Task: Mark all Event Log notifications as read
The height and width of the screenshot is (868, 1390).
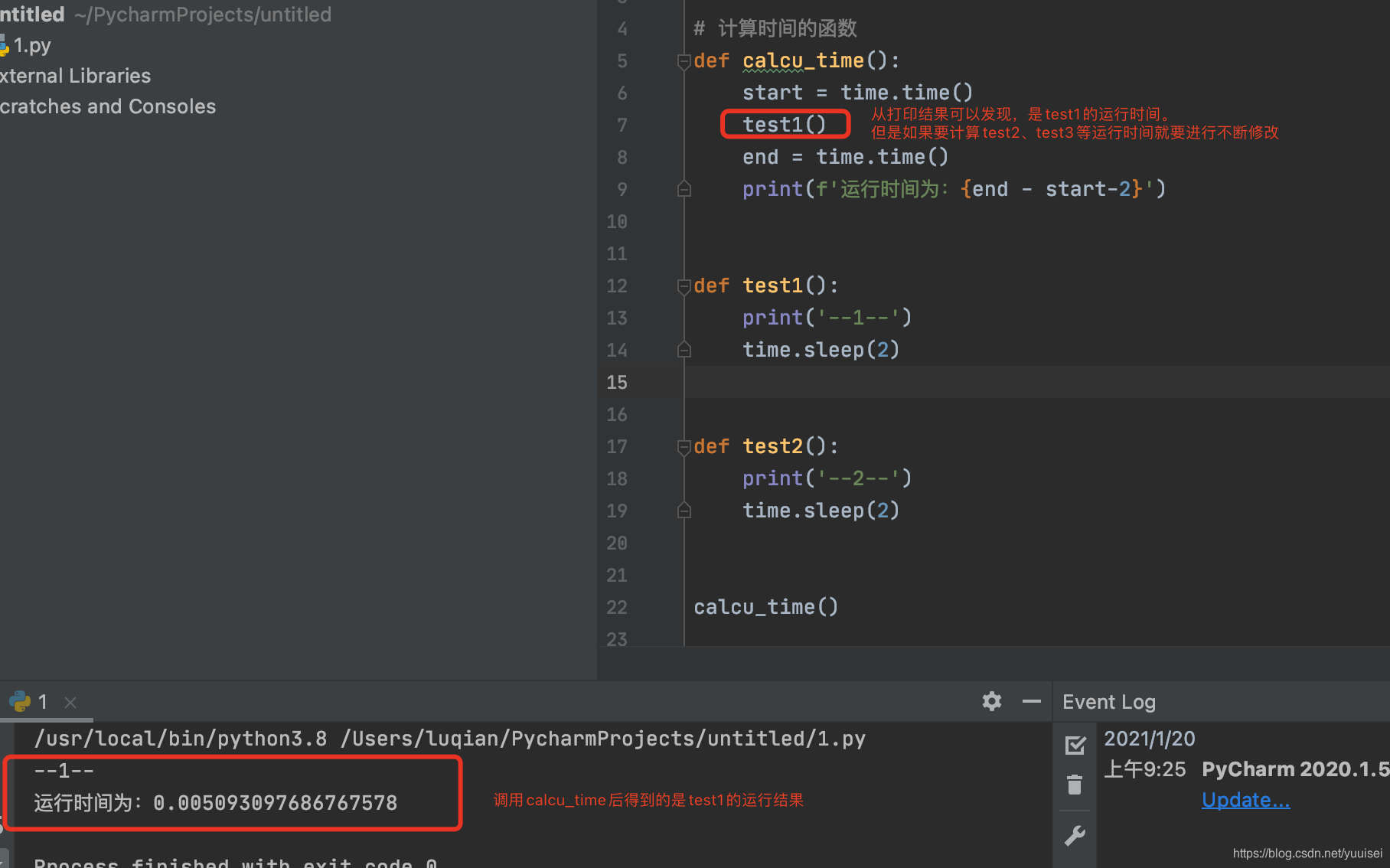Action: coord(1075,745)
